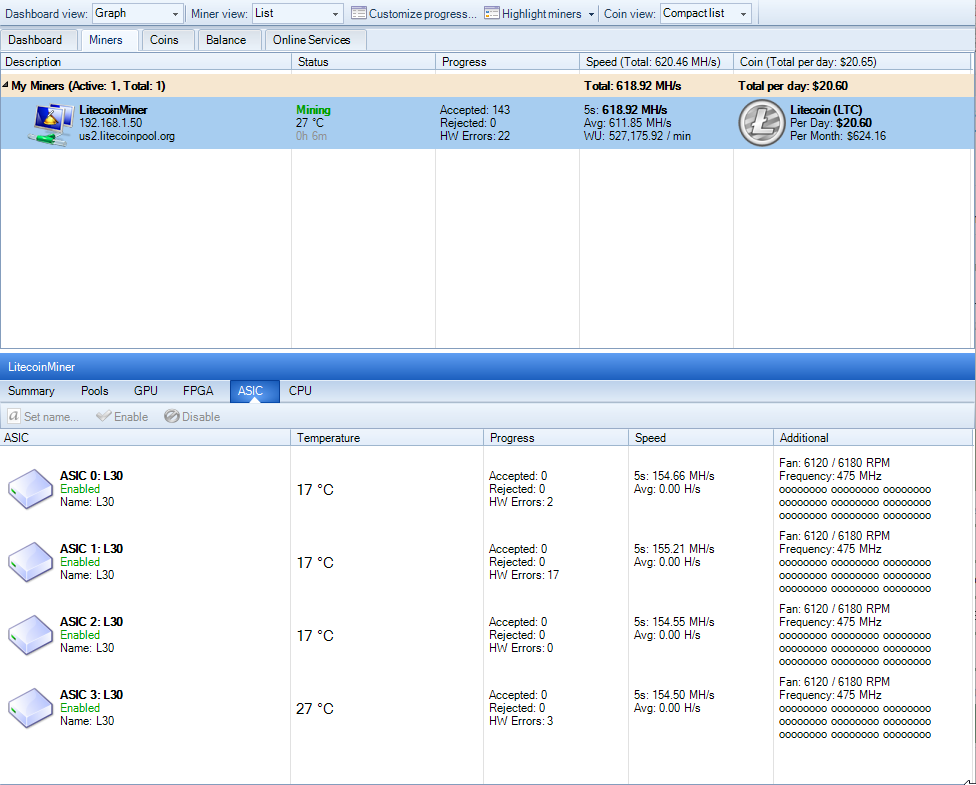This screenshot has width=976, height=785.
Task: Click the Total: 618.92 MH/s summary
Action: click(632, 86)
